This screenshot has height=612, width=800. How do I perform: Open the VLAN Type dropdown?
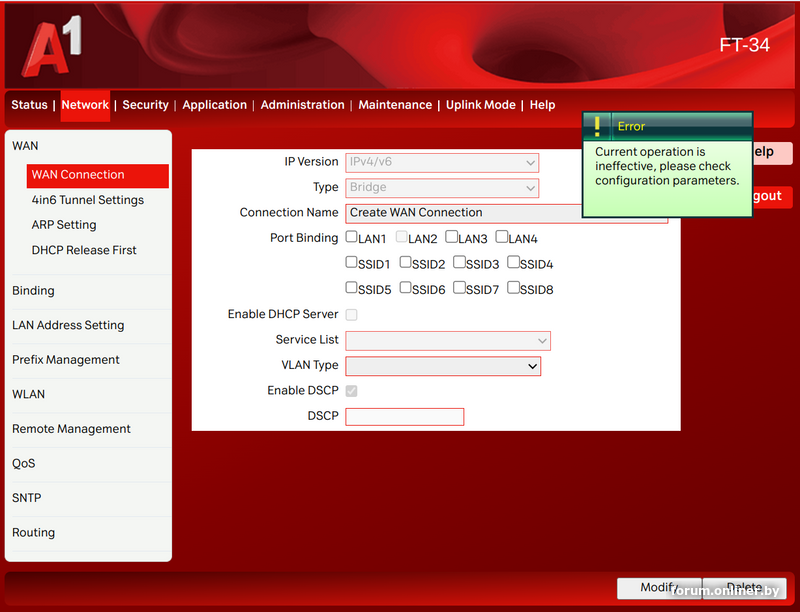click(442, 366)
